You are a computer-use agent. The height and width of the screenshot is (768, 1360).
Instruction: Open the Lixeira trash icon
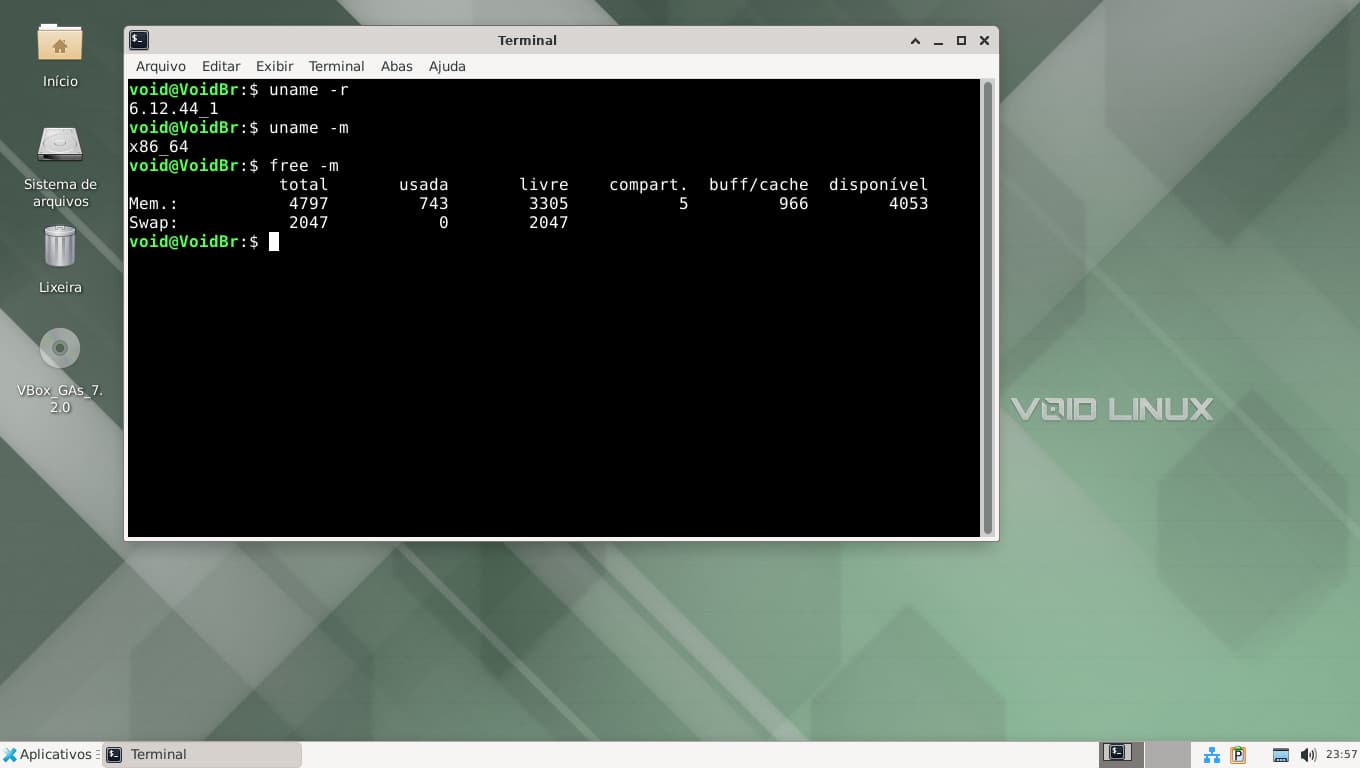pos(60,247)
